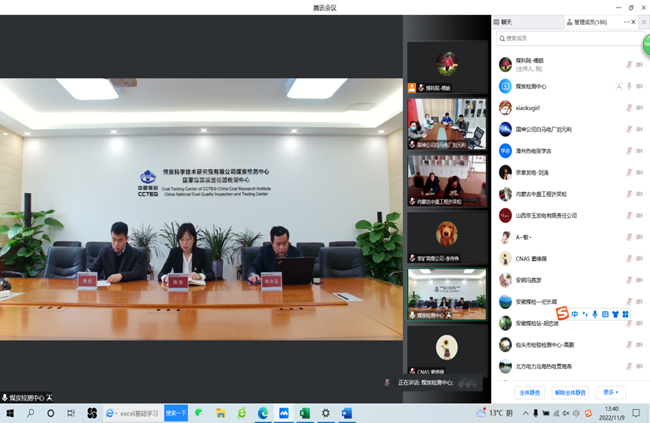This screenshot has width=650, height=423.
Task: Open Word from the Windows taskbar
Action: pyautogui.click(x=347, y=412)
